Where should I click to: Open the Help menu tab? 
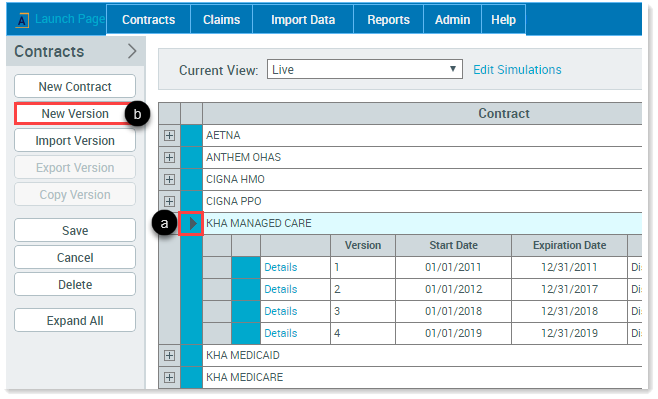(x=503, y=19)
